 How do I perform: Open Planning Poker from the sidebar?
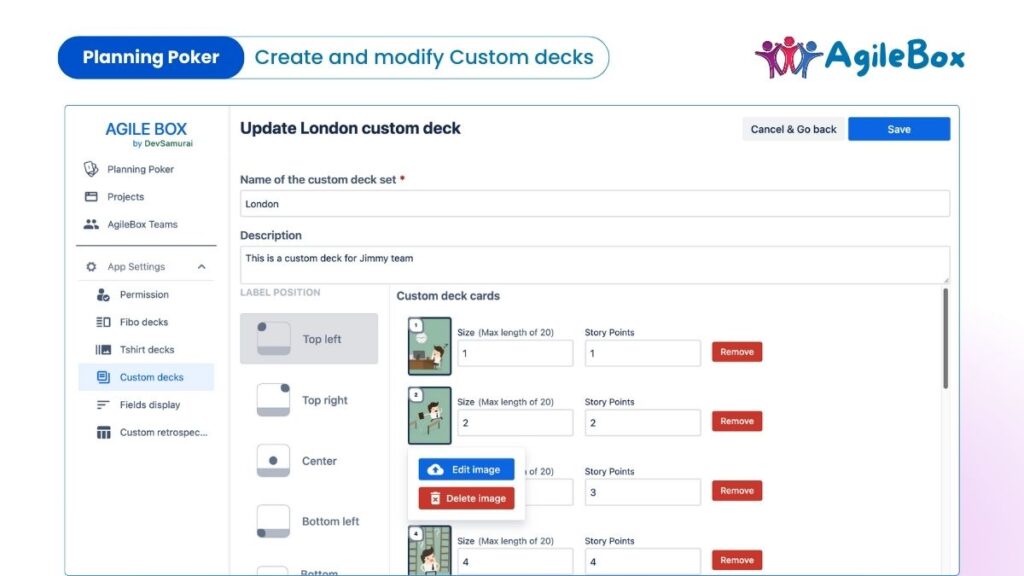[140, 169]
